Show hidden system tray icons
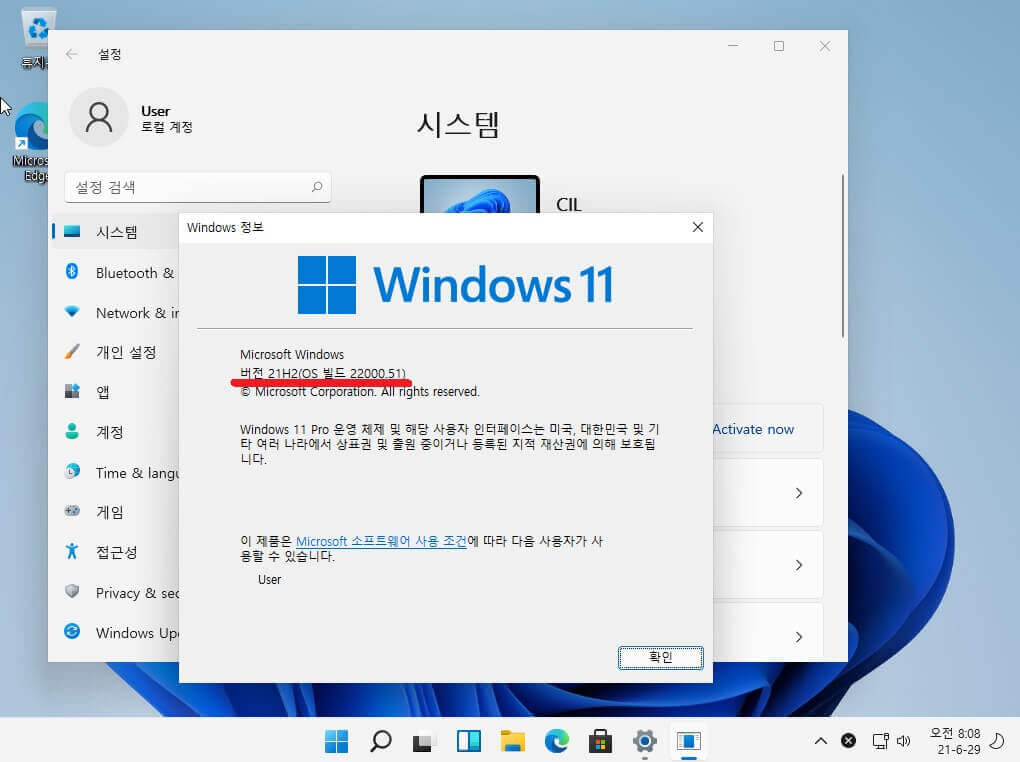The height and width of the screenshot is (762, 1020). pos(821,741)
